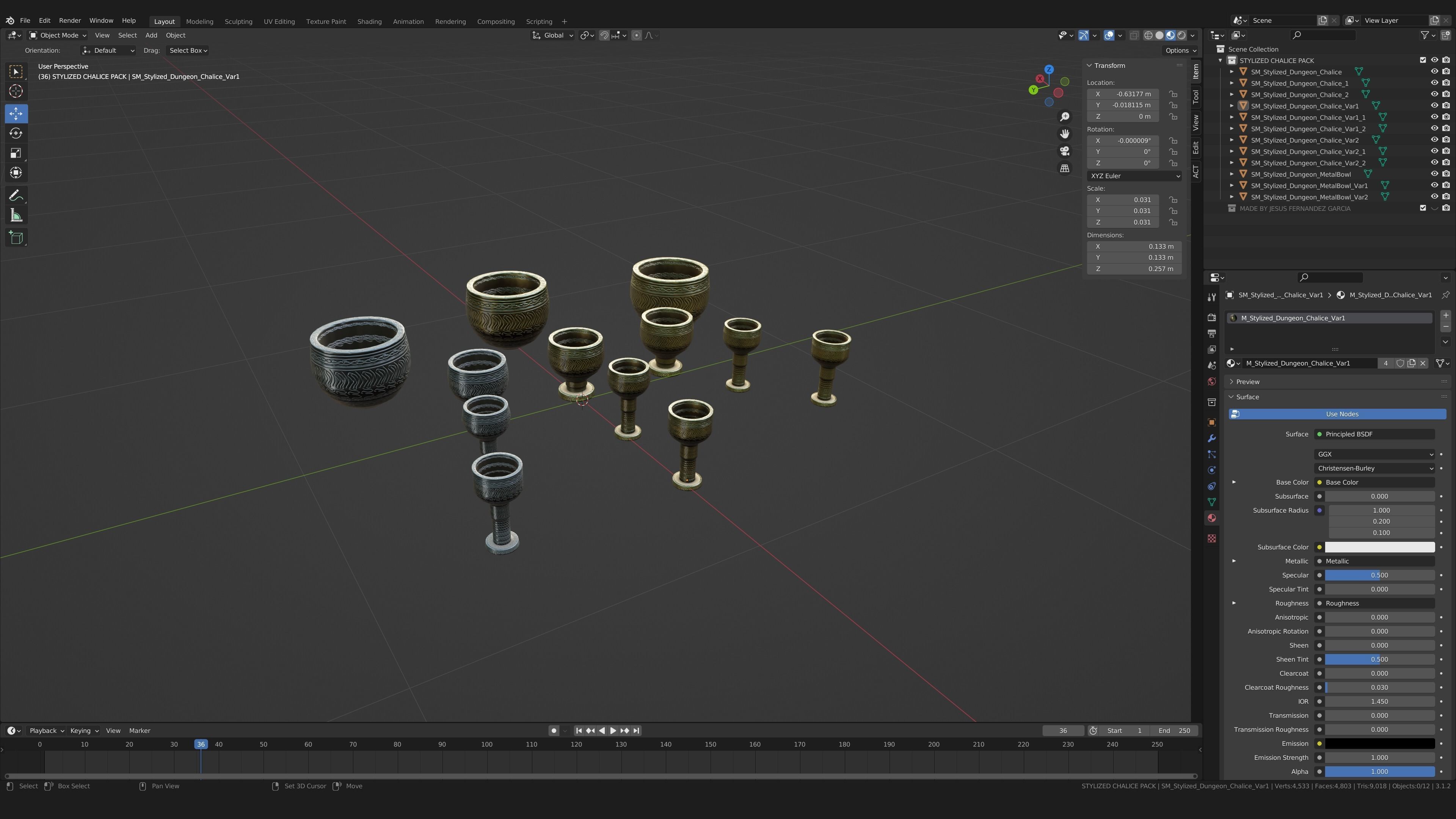Activate the Measure tool
This screenshot has width=1456, height=819.
point(16,215)
